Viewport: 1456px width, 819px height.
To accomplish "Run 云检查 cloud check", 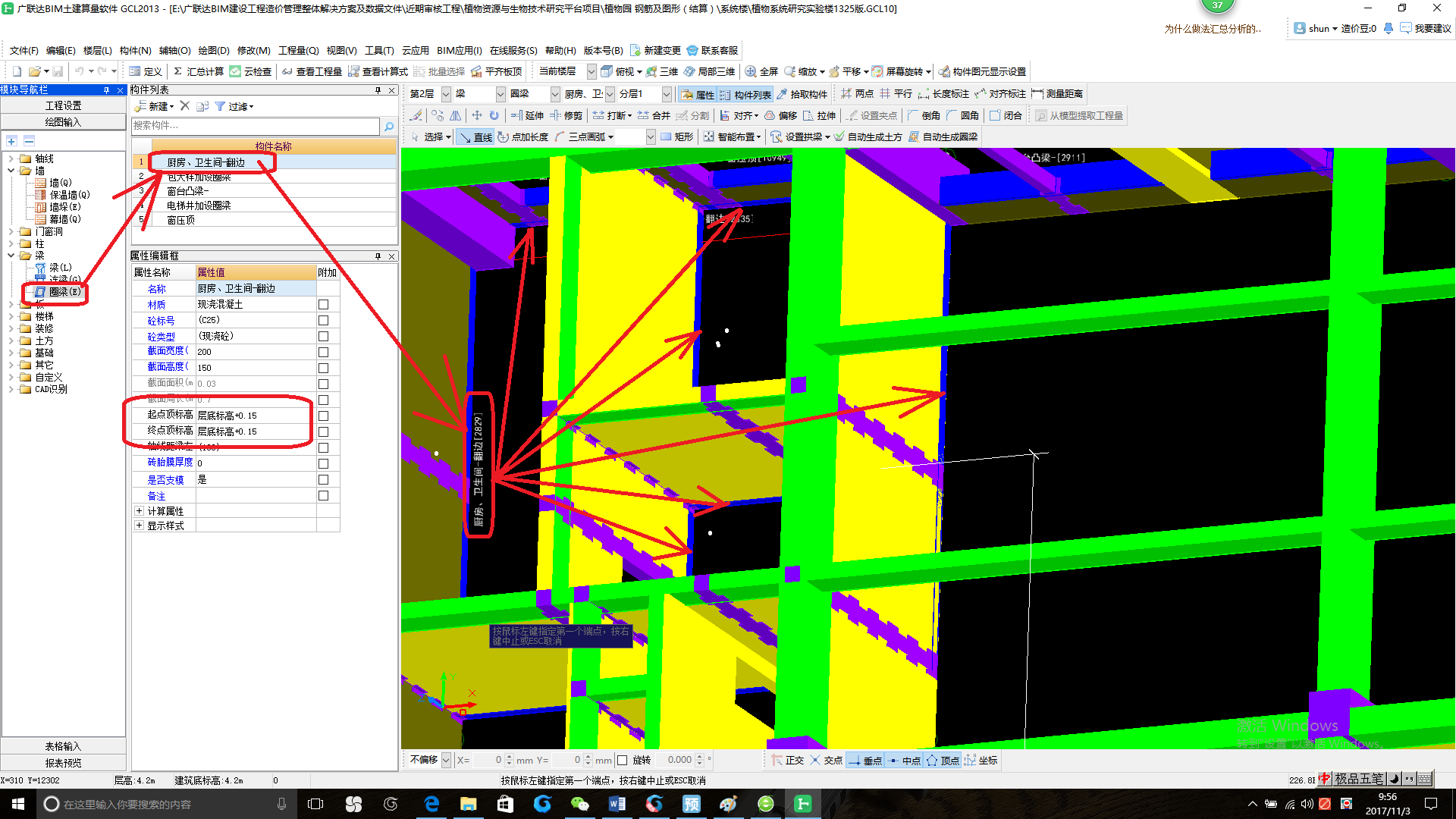I will click(251, 71).
